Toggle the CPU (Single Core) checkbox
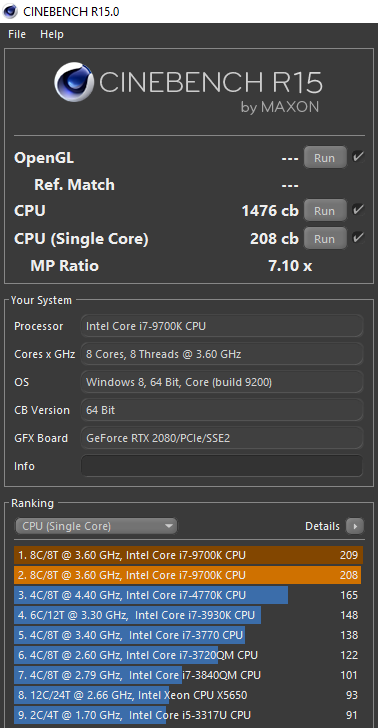 click(x=358, y=238)
